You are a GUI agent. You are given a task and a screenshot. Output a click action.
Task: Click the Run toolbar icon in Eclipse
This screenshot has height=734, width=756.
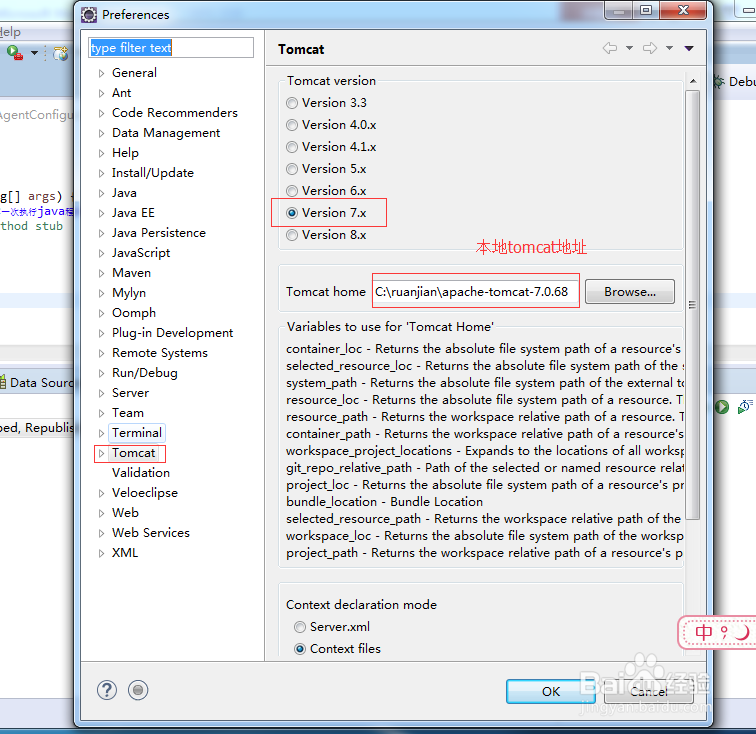14,53
